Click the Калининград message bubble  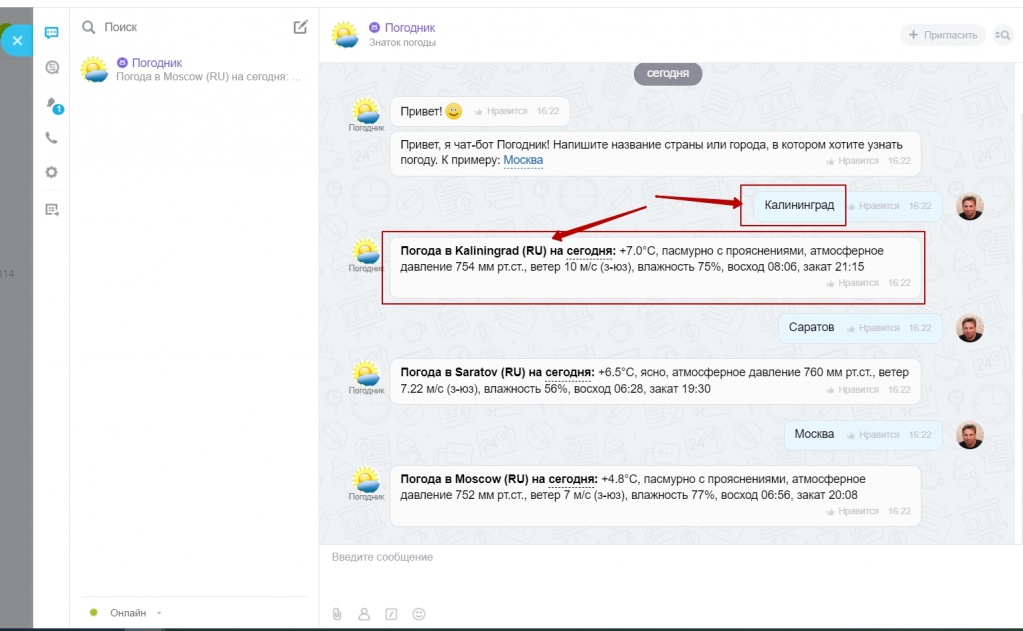[x=848, y=206]
